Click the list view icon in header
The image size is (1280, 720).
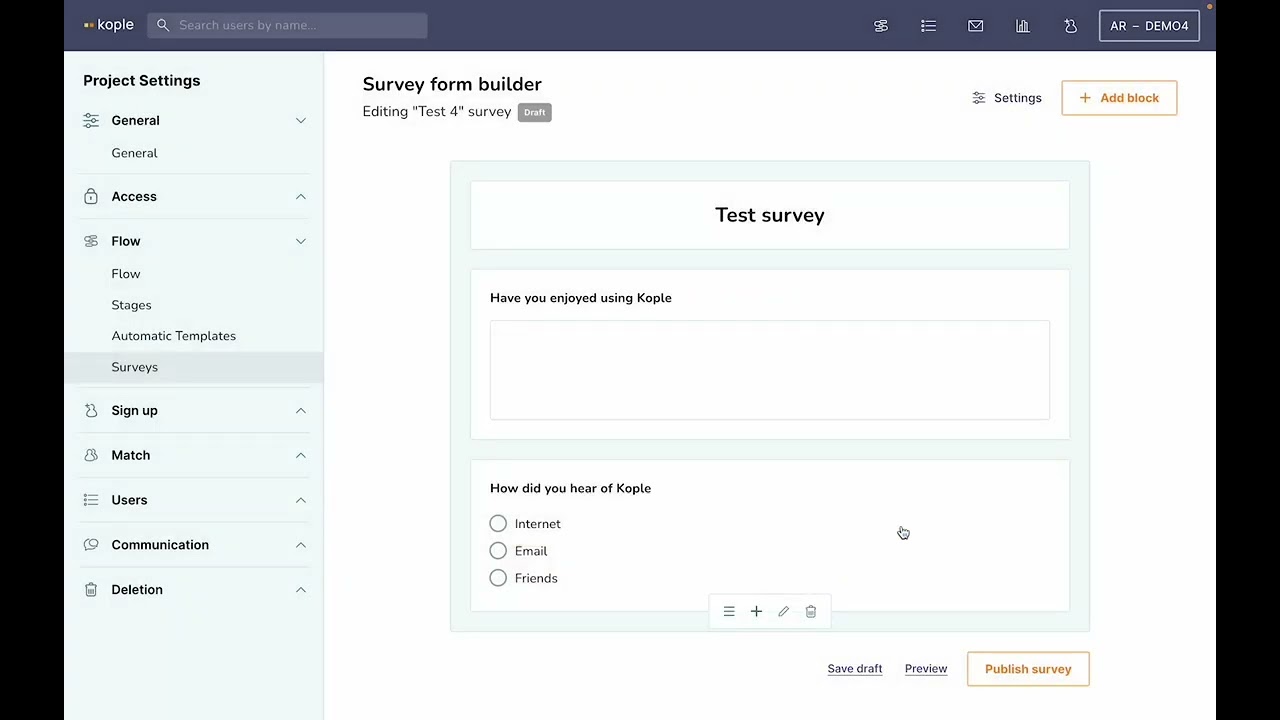928,26
